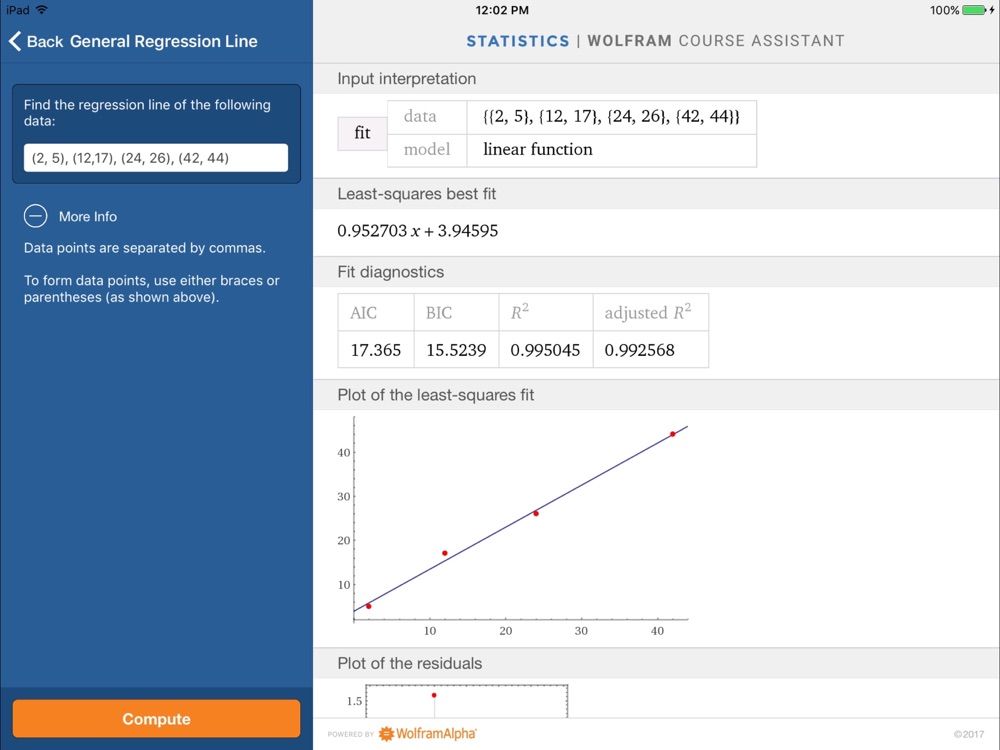1000x750 pixels.
Task: Tap the 'WOLFRAM COURSE ASSISTANT' title text
Action: [x=716, y=41]
